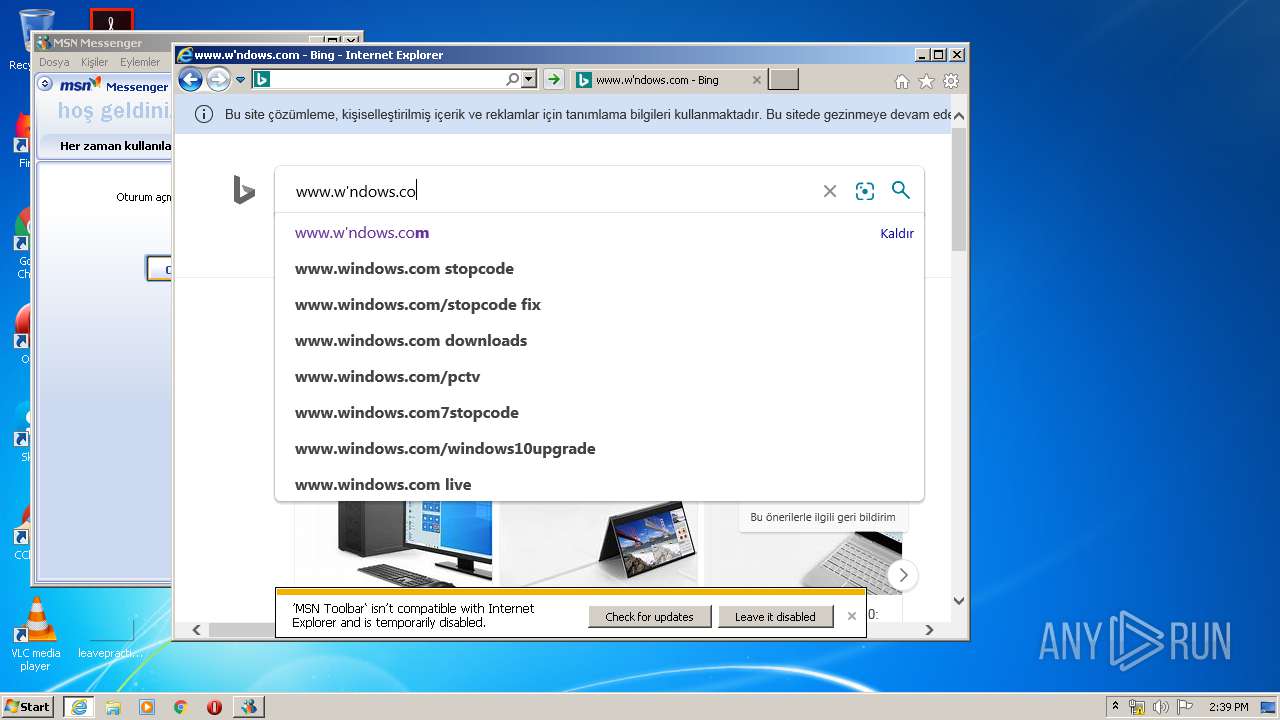
Task: Open the recent pages dropdown arrow
Action: pos(240,80)
